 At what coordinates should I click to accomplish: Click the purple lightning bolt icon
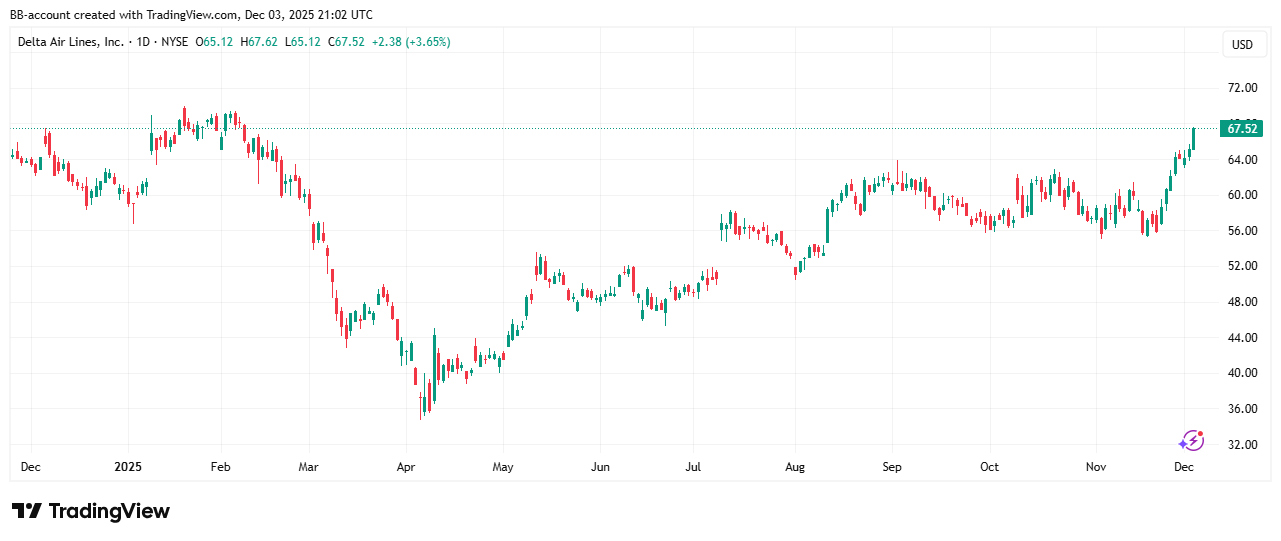point(1190,440)
